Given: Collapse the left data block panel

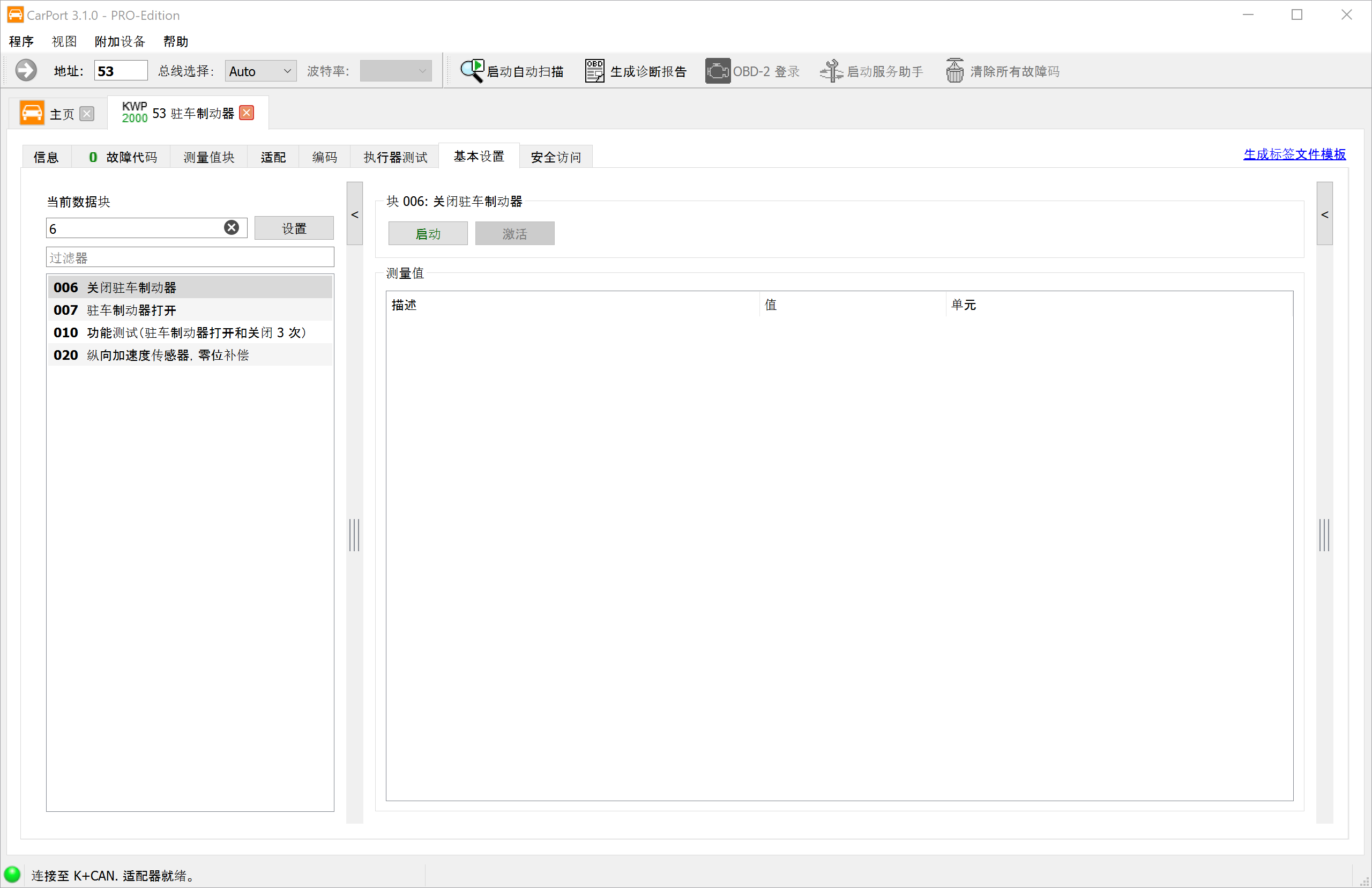Looking at the screenshot, I should tap(355, 214).
